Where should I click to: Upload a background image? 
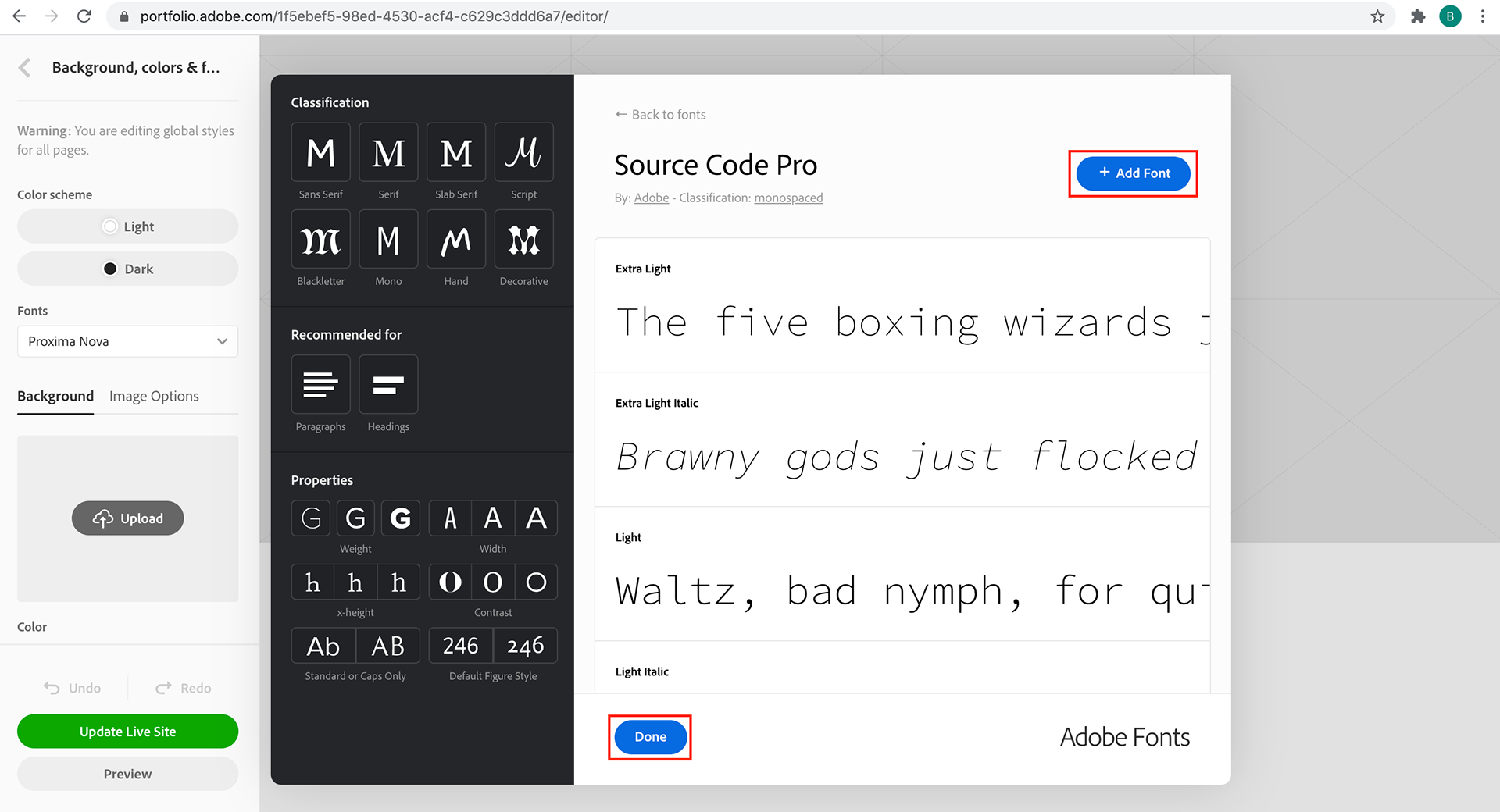point(127,518)
